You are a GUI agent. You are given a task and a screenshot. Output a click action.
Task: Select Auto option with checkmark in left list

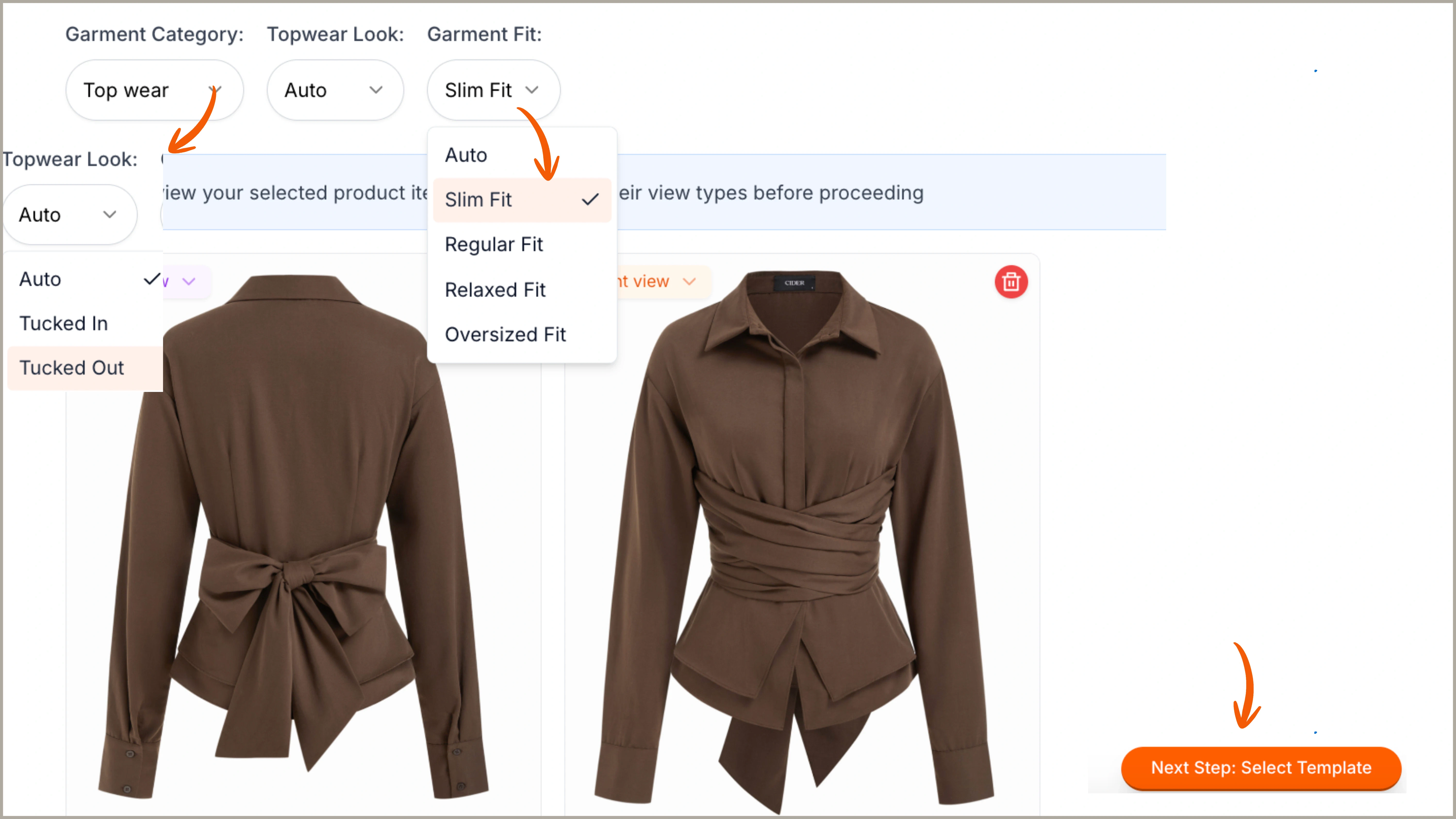(40, 279)
